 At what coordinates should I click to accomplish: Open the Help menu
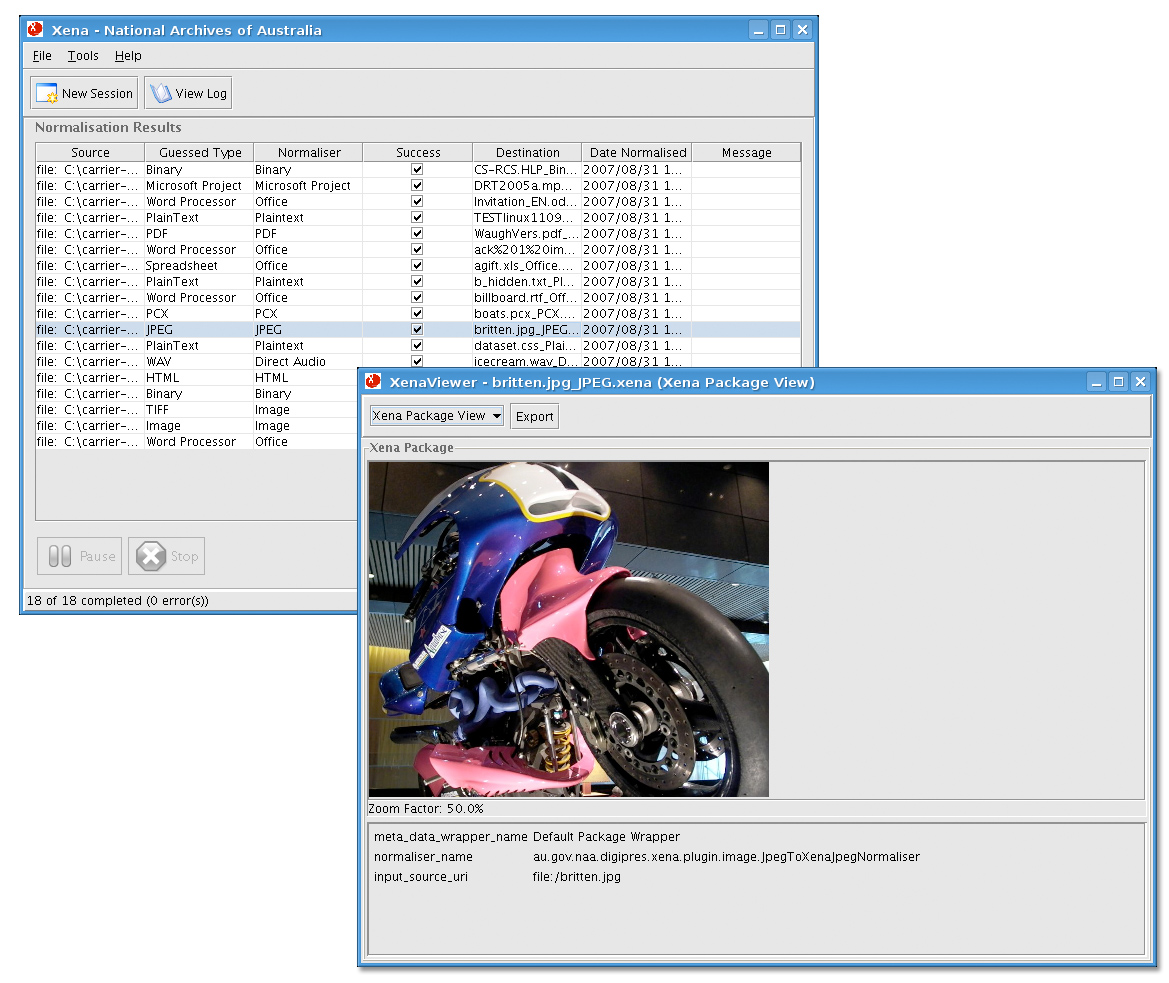point(128,56)
